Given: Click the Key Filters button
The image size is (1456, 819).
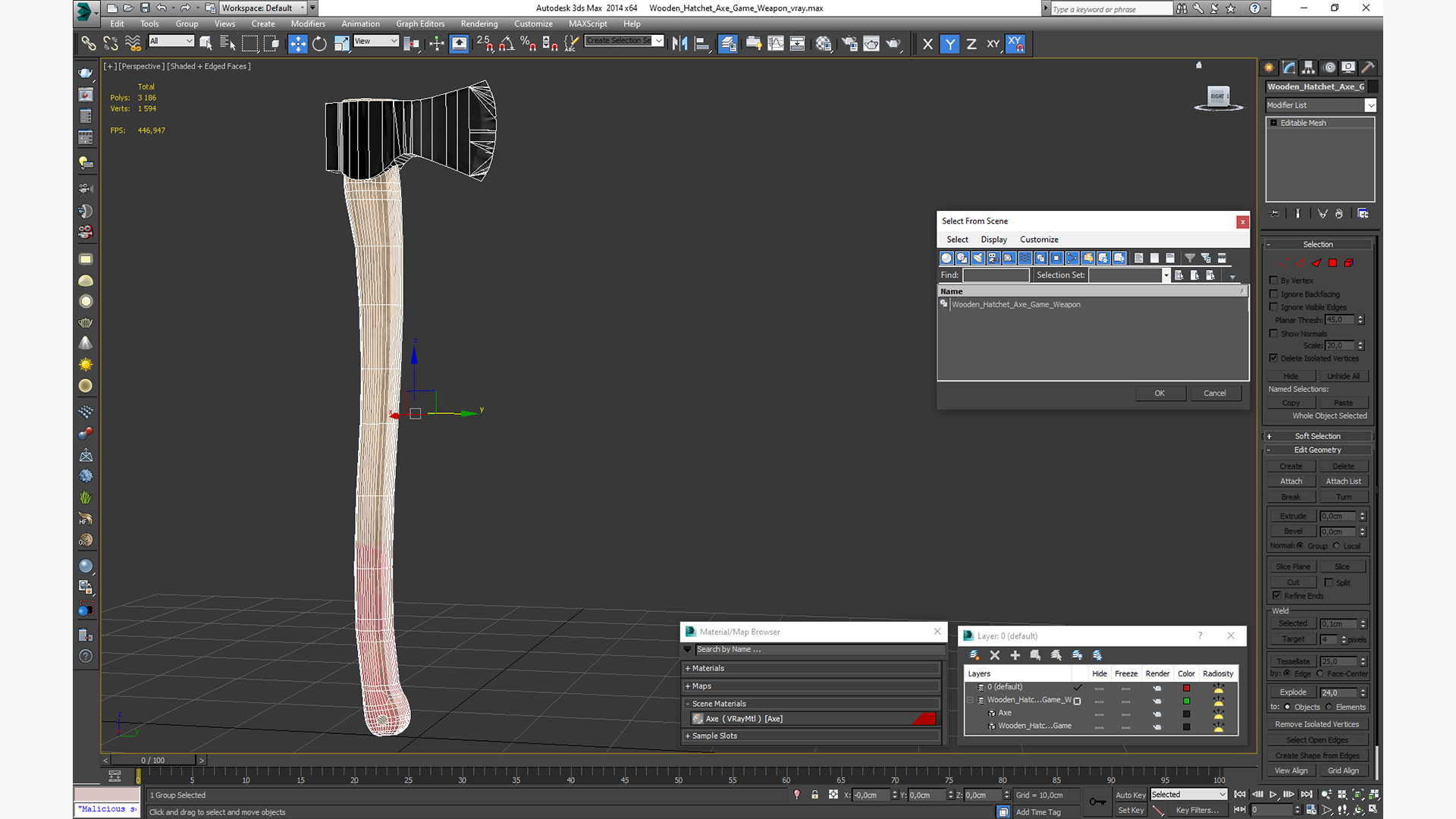Looking at the screenshot, I should click(1197, 810).
